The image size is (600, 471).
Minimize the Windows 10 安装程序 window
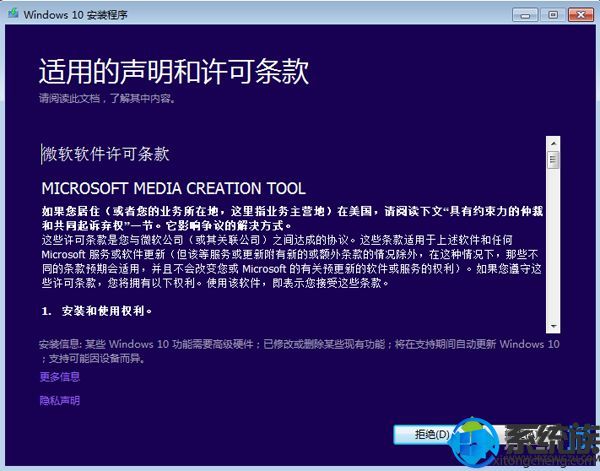525,15
